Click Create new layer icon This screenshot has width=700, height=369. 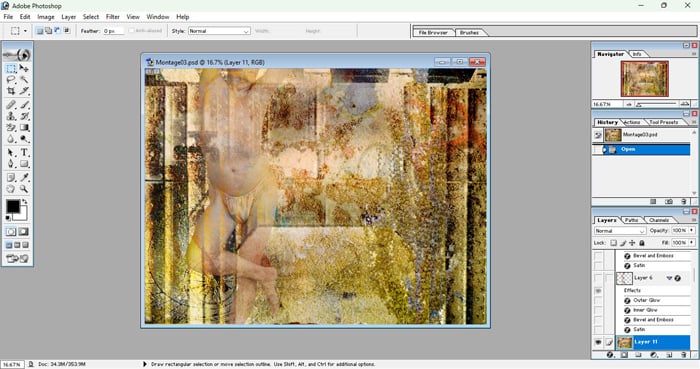(x=669, y=355)
